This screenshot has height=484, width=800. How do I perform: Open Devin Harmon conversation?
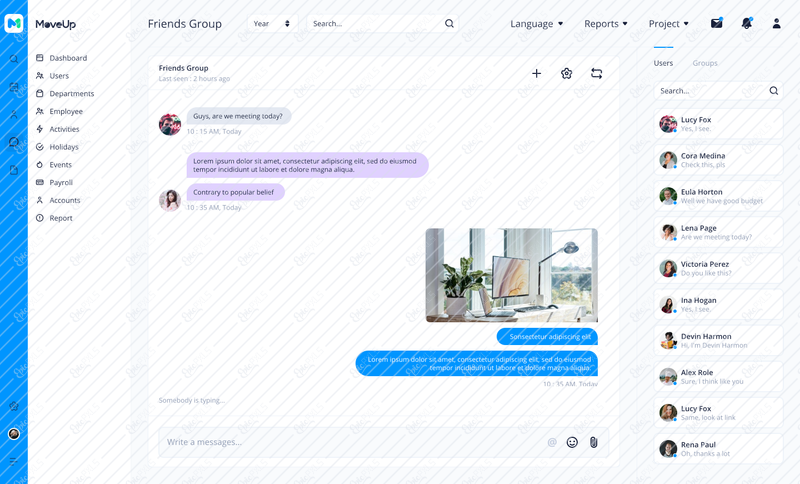(718, 341)
